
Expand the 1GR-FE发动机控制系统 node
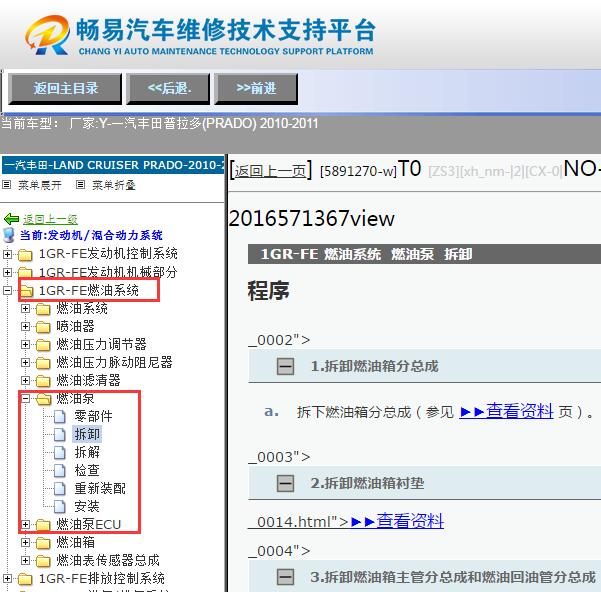pos(7,254)
